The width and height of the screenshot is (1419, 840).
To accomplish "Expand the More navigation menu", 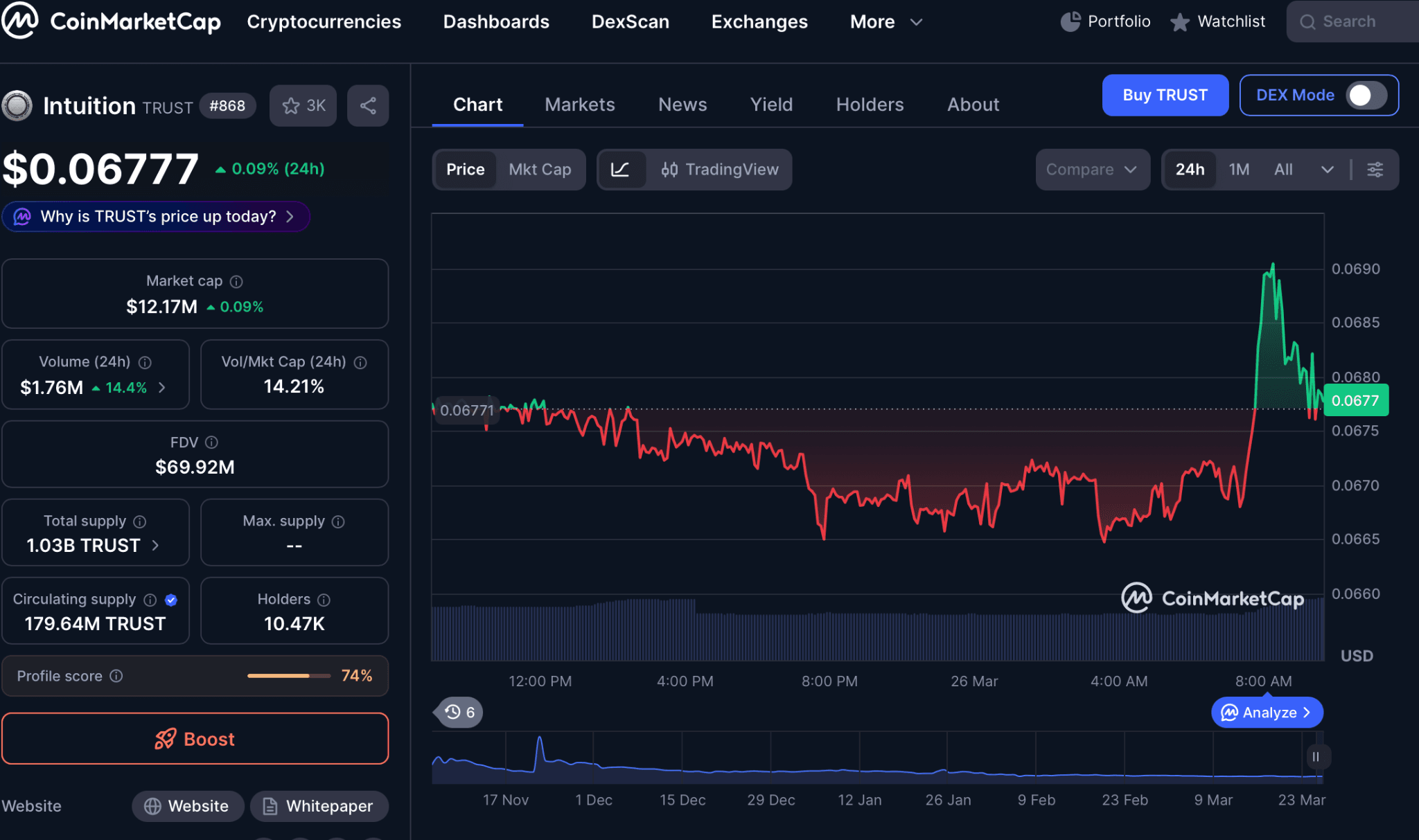I will pos(886,21).
